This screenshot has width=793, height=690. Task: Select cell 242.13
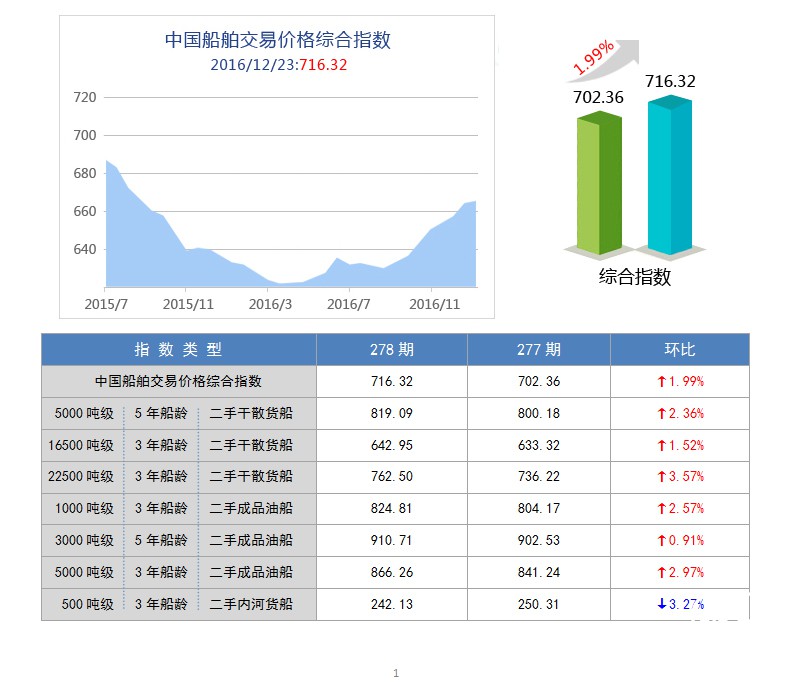pos(391,604)
